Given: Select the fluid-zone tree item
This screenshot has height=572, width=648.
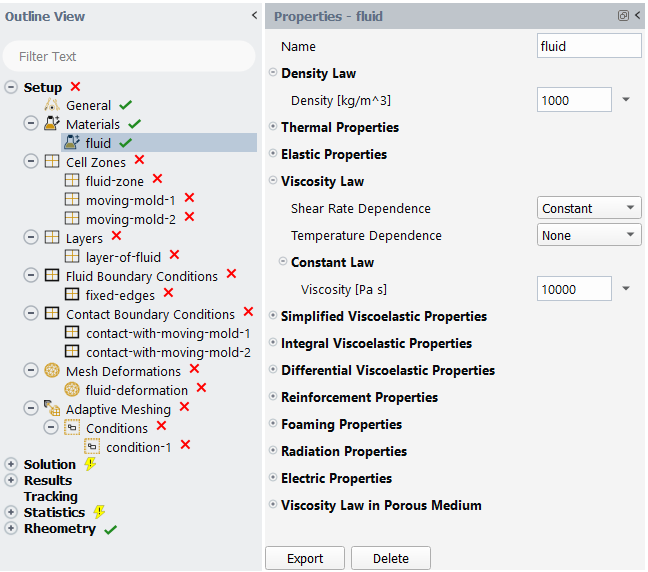Looking at the screenshot, I should [114, 181].
